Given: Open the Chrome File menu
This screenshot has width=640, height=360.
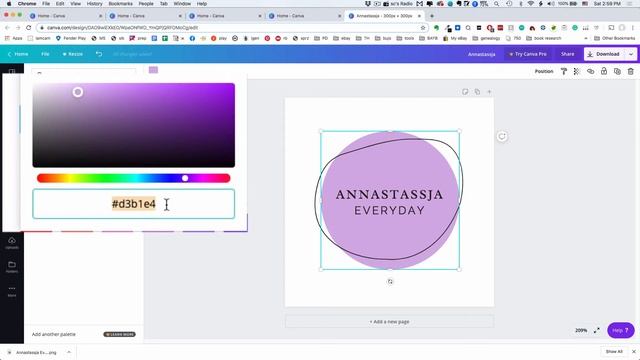Looking at the screenshot, I should (46, 4).
